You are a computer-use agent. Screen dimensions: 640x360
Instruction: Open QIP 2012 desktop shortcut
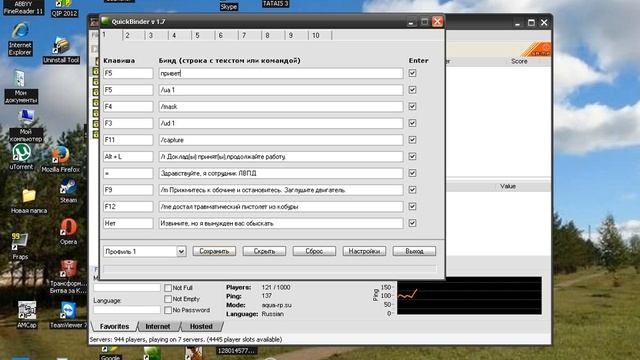coord(64,9)
